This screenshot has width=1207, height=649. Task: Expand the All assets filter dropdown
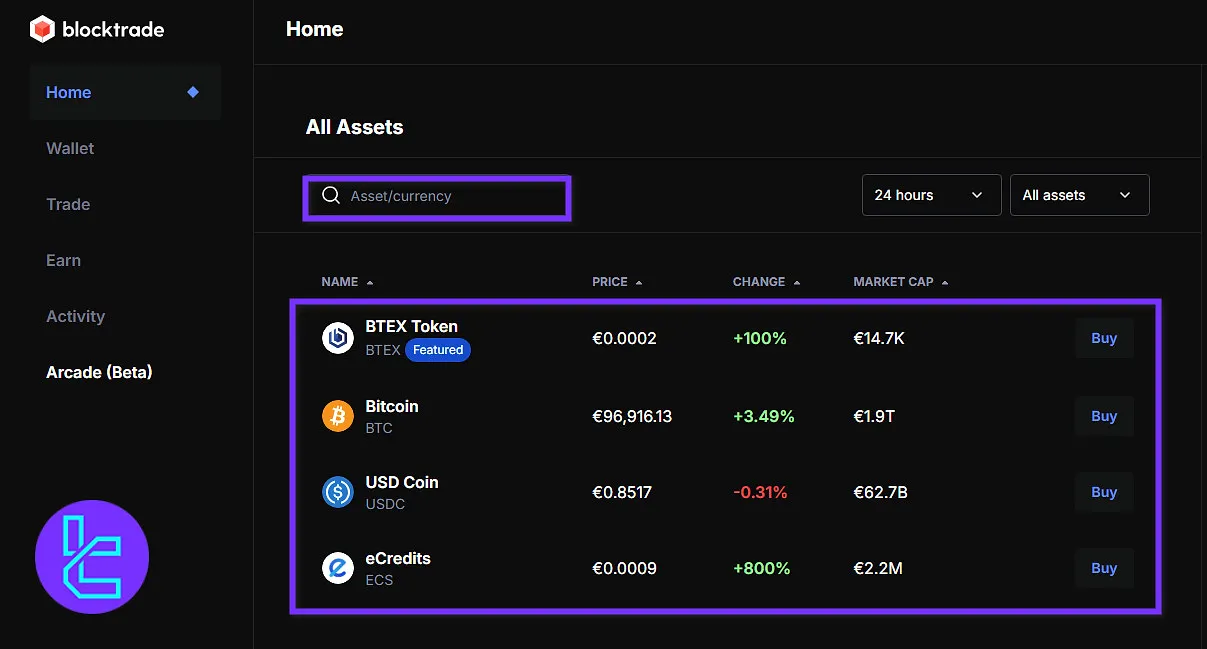click(1079, 195)
